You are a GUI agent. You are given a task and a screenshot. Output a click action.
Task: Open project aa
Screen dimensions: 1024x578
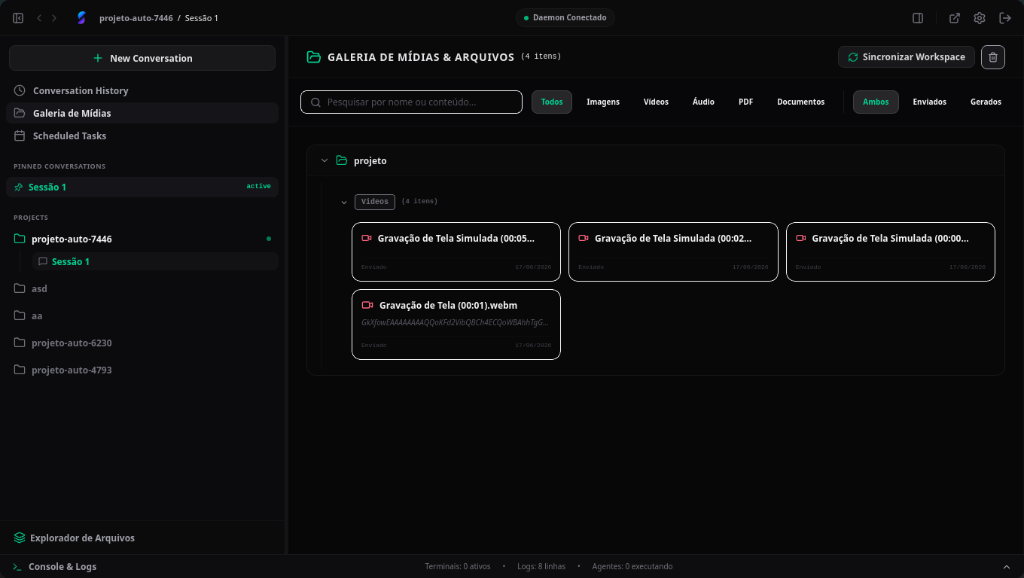142,315
